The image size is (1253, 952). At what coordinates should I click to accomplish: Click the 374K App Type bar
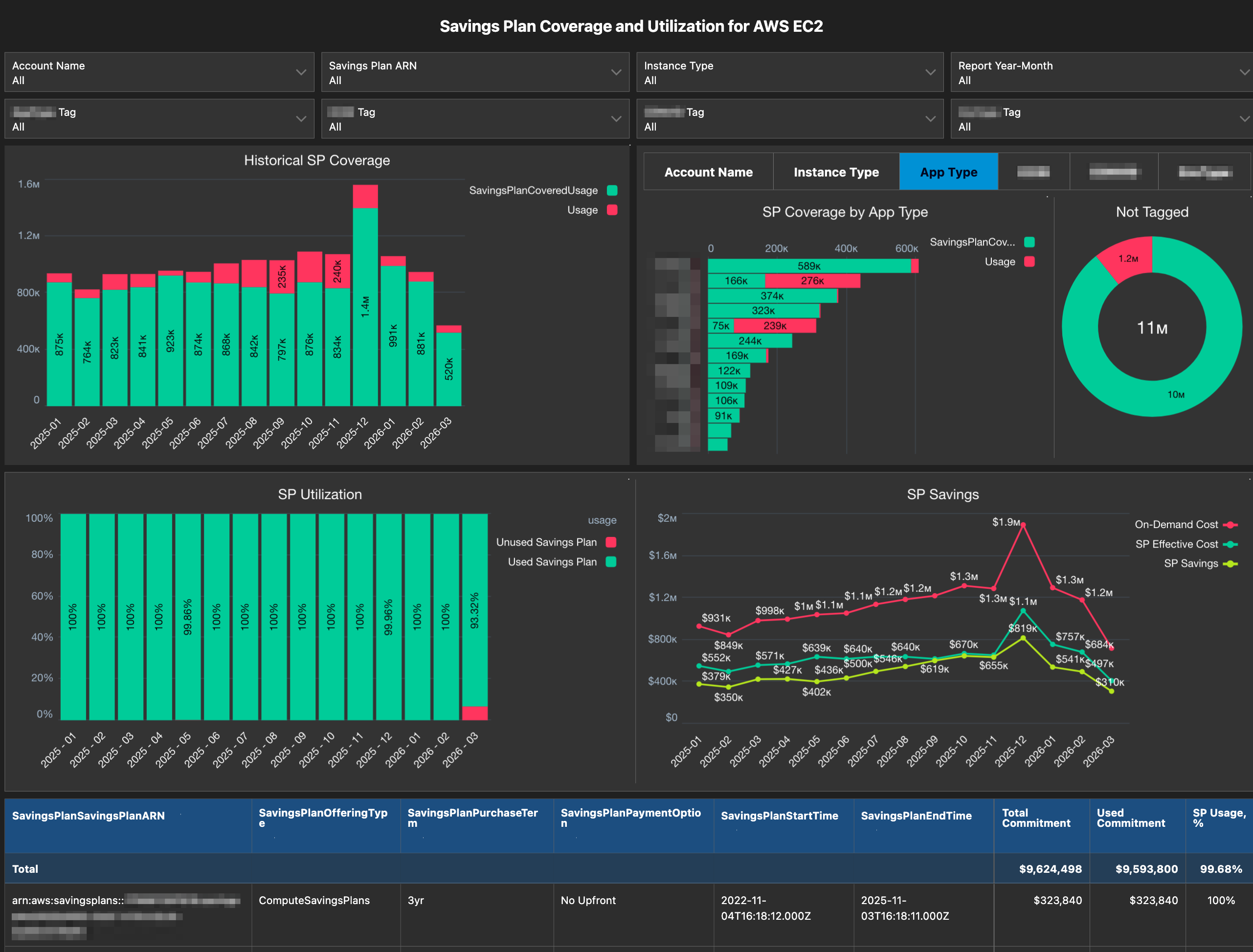click(x=772, y=296)
